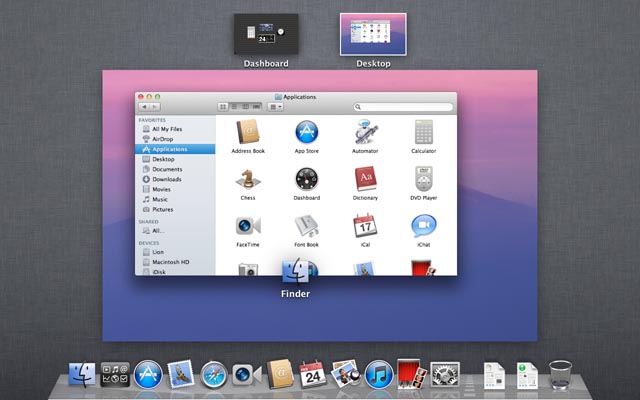Open Photo Booth from the Dock
640x400 pixels.
(x=412, y=374)
